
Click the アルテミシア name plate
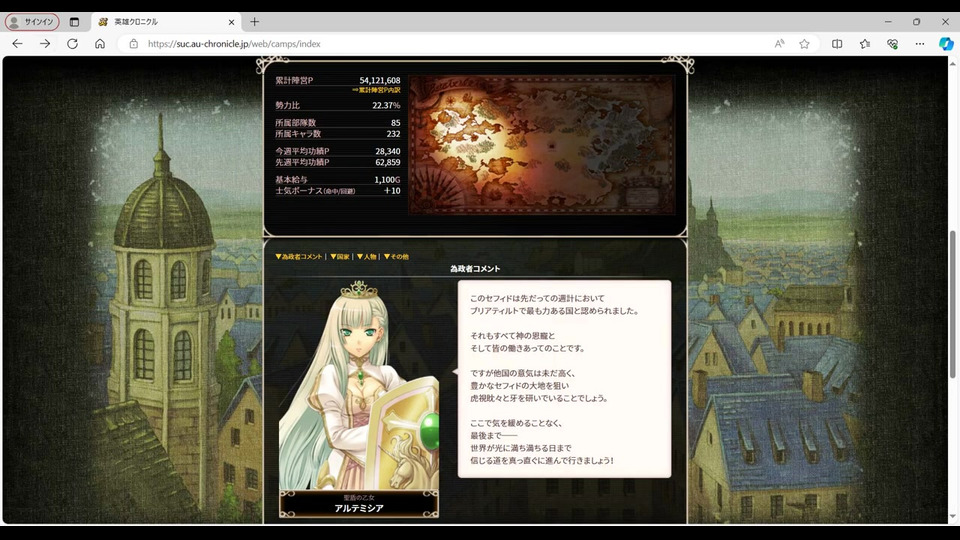359,504
